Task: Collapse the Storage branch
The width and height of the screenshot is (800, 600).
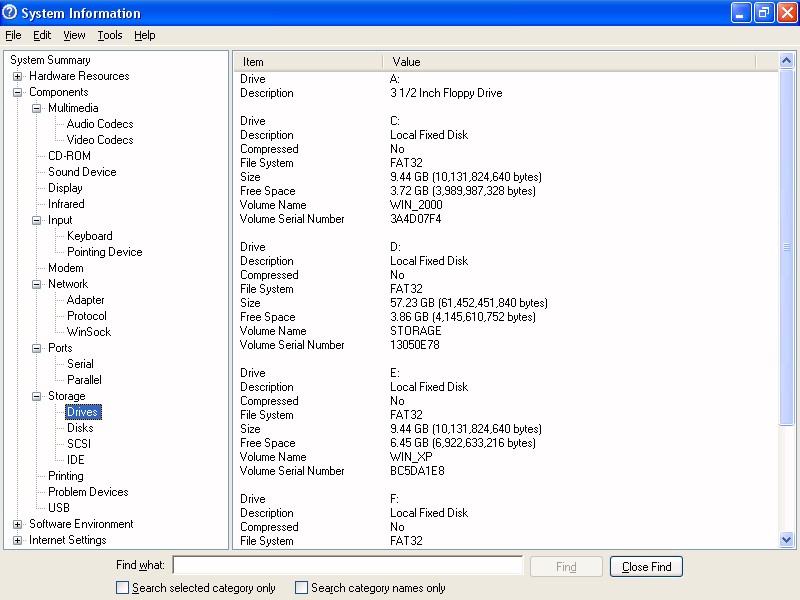Action: tap(37, 396)
